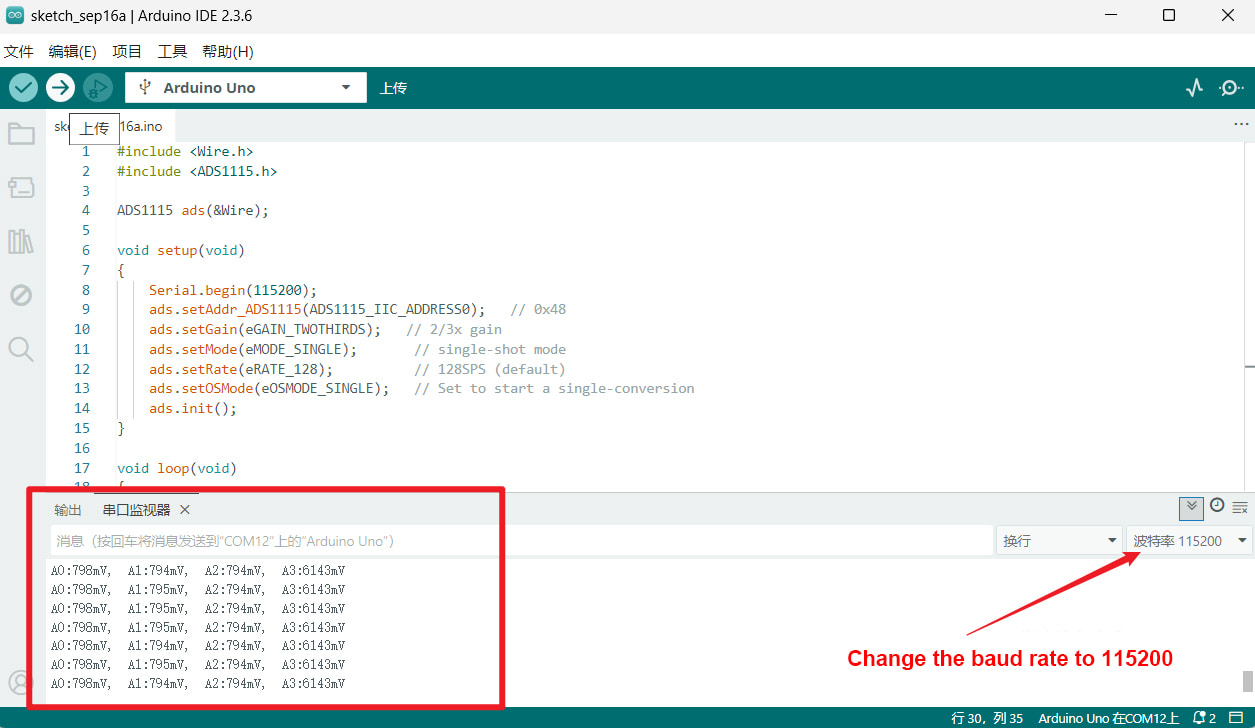Open the Boards Manager sidebar icon
This screenshot has width=1255, height=728.
coord(21,187)
